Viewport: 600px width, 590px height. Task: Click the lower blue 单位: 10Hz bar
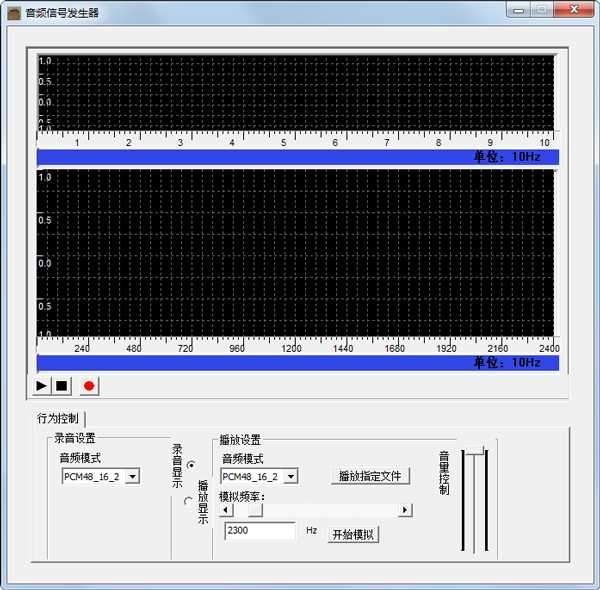pos(298,363)
